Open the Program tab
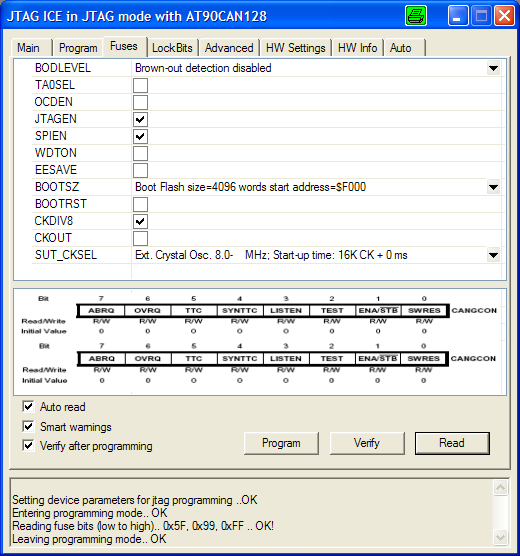 coord(78,48)
